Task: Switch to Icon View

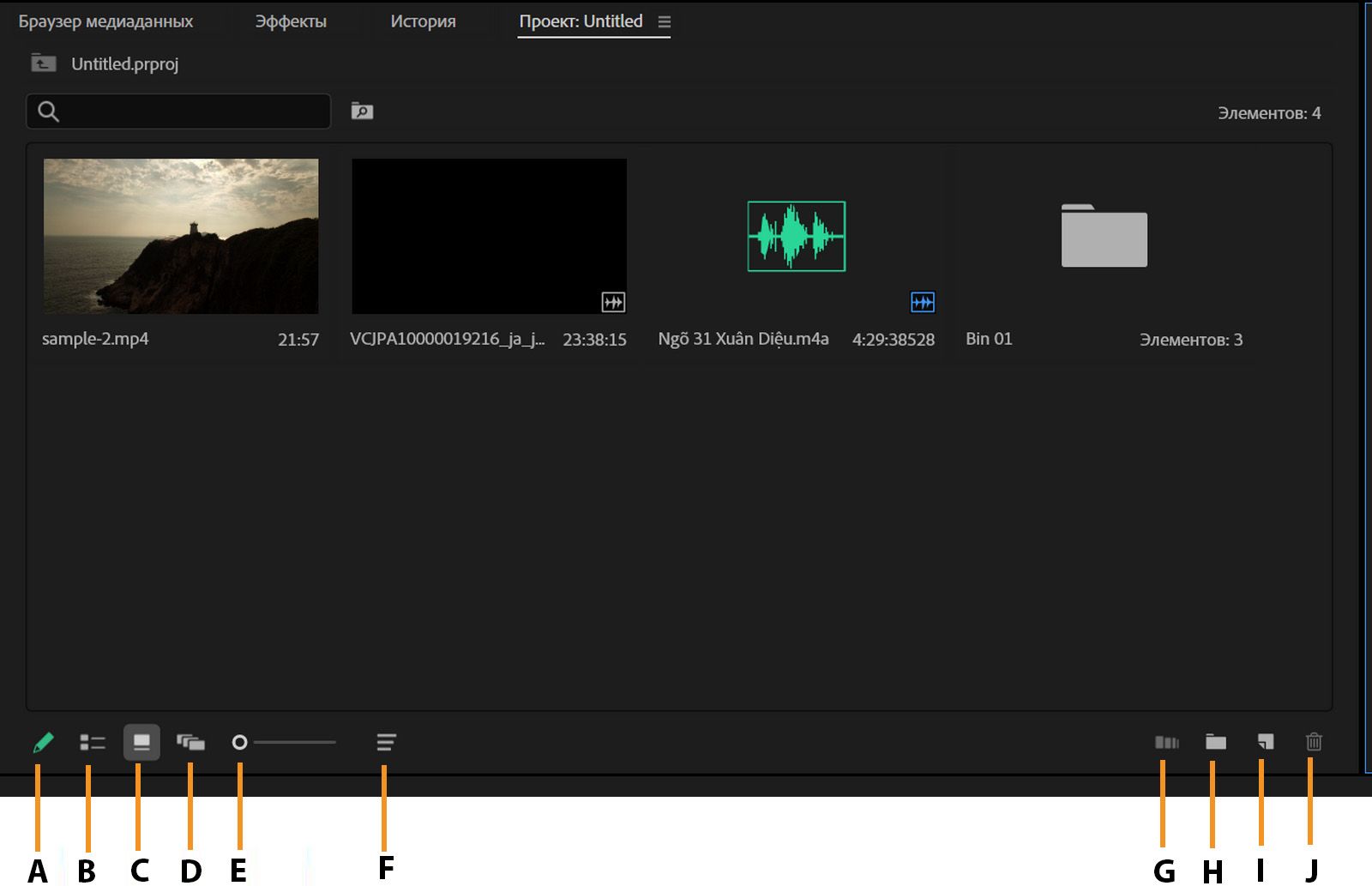Action: point(141,742)
